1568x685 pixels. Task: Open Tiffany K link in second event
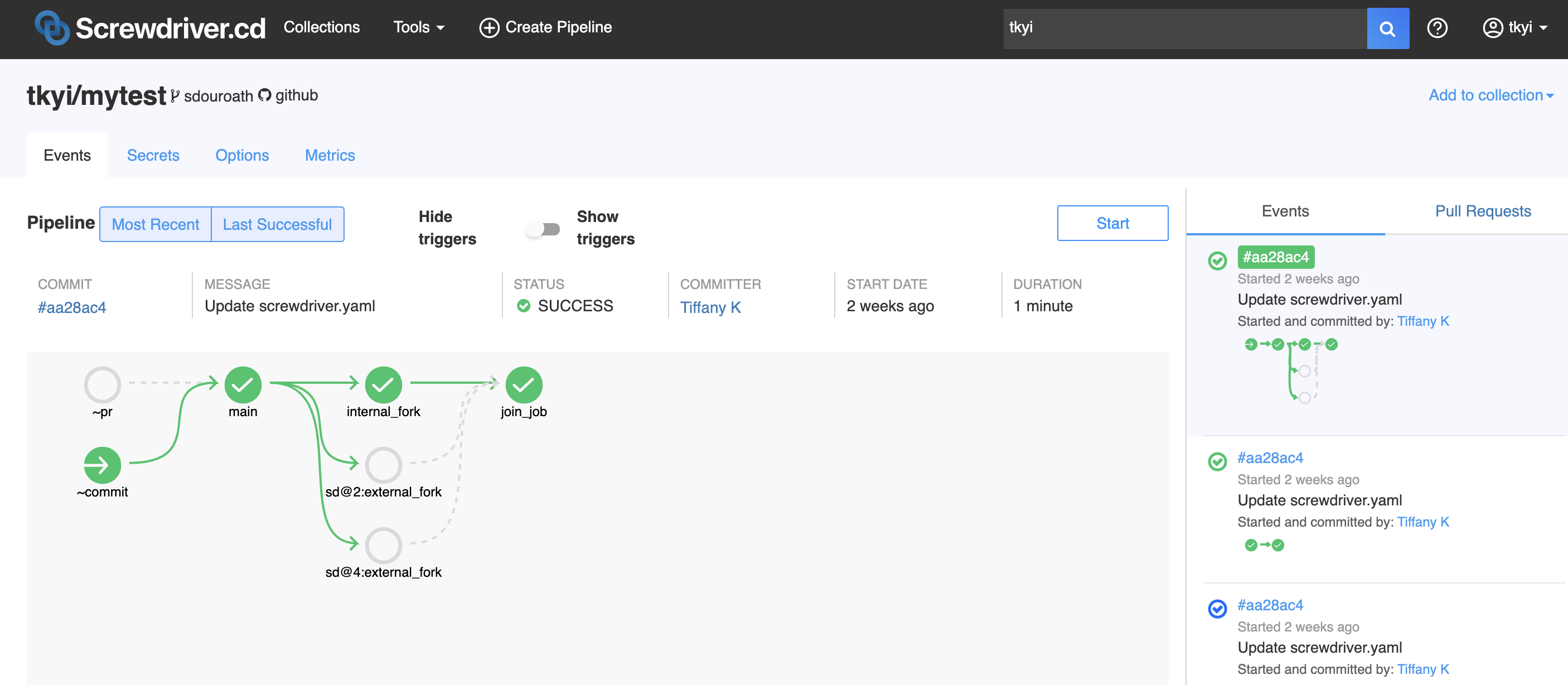click(1423, 522)
